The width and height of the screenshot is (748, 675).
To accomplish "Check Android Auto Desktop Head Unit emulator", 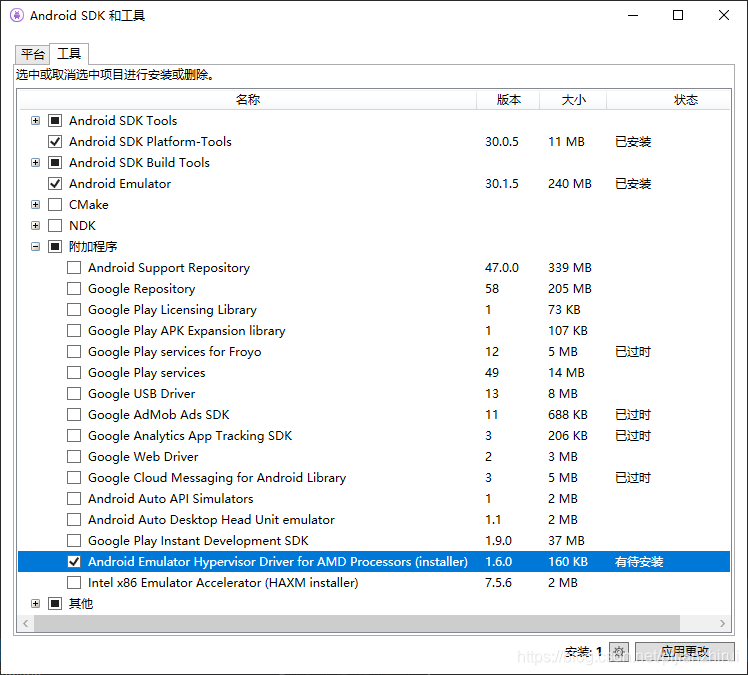I will [x=74, y=519].
